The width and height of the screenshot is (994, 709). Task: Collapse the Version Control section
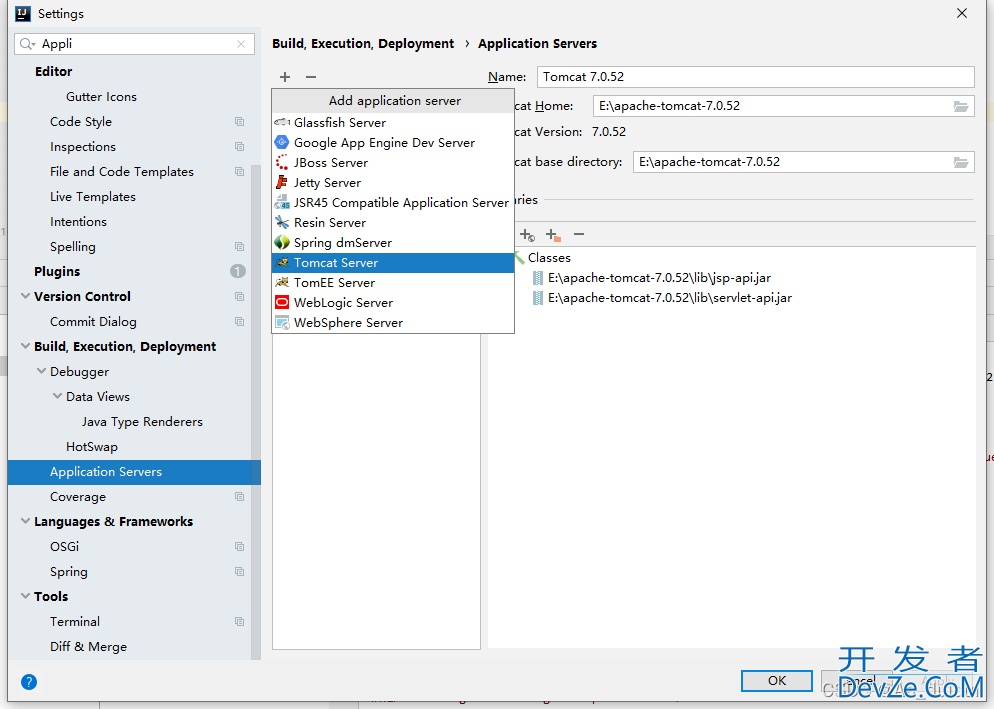[x=25, y=296]
